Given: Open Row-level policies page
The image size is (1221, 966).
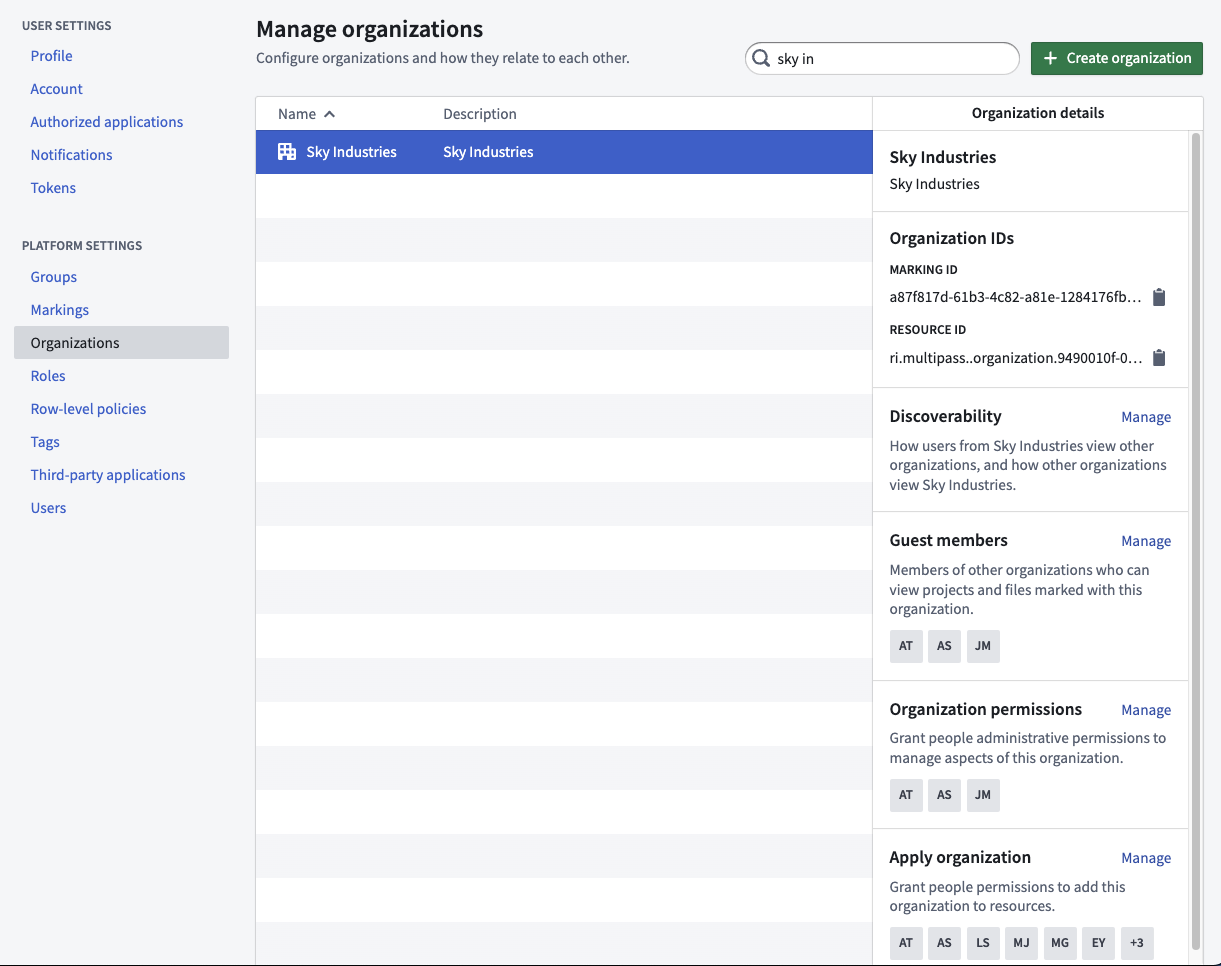Looking at the screenshot, I should coord(88,409).
